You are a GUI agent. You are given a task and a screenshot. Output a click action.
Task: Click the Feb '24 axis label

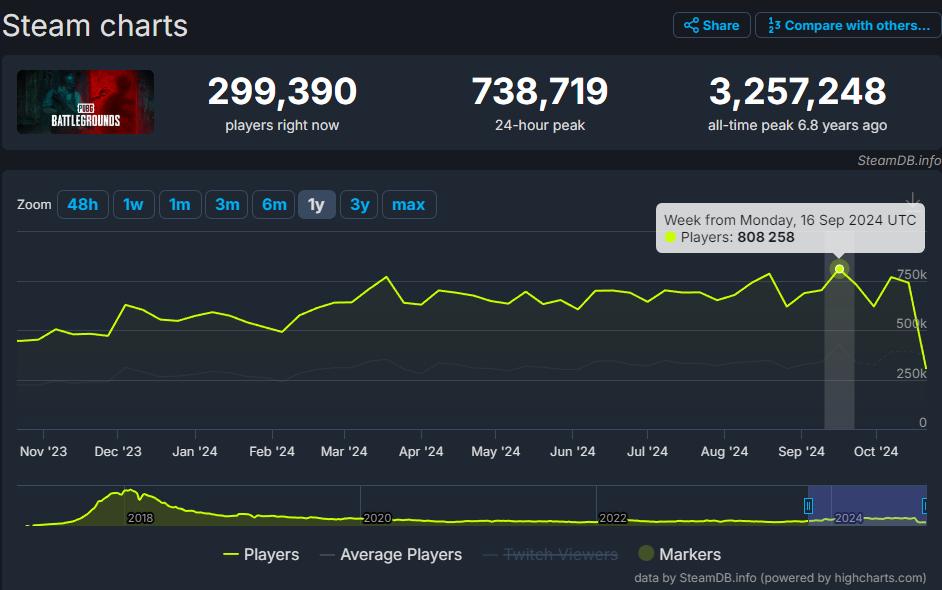(272, 451)
